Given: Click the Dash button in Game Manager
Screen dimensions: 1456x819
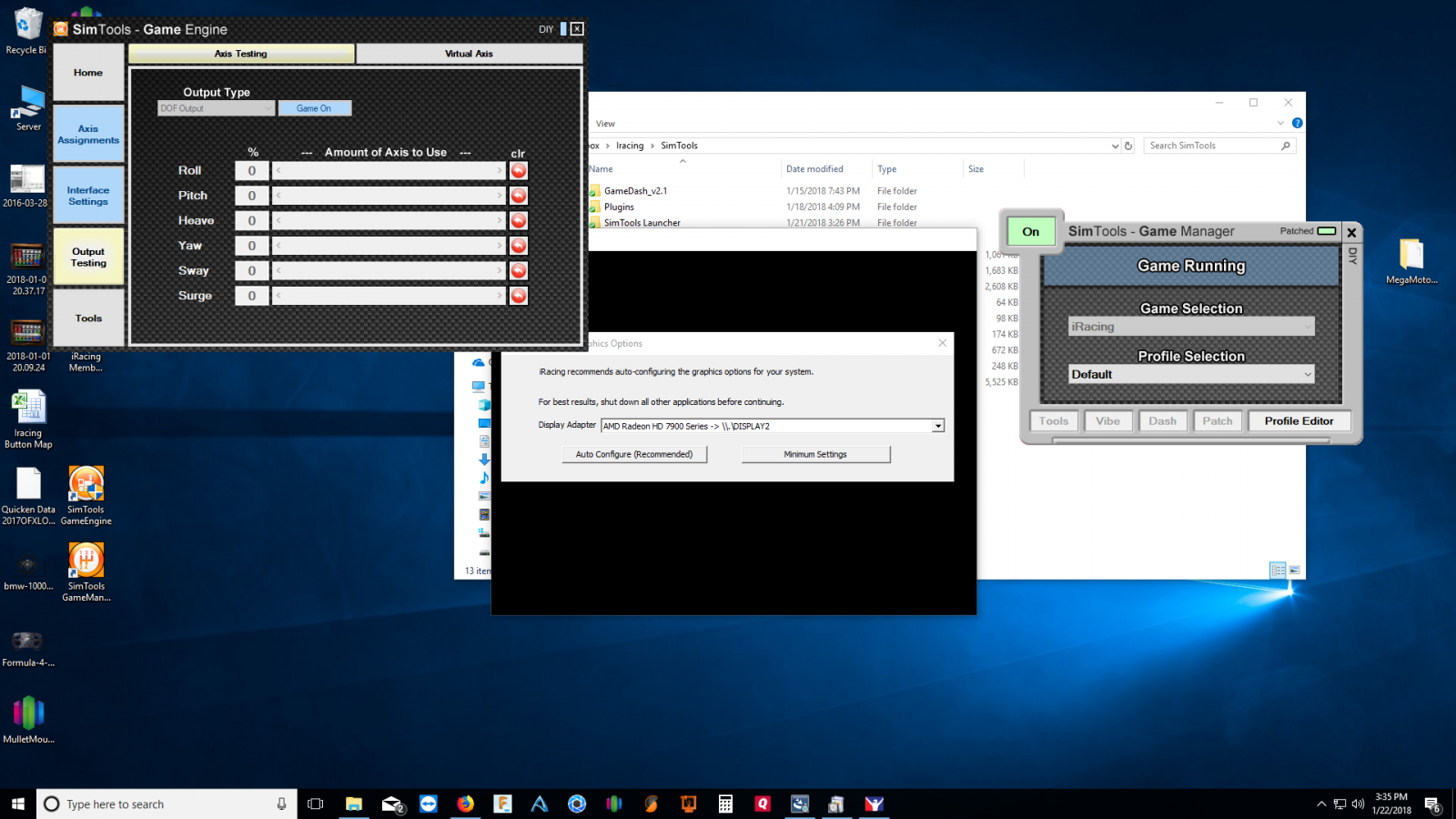Looking at the screenshot, I should (x=1162, y=421).
